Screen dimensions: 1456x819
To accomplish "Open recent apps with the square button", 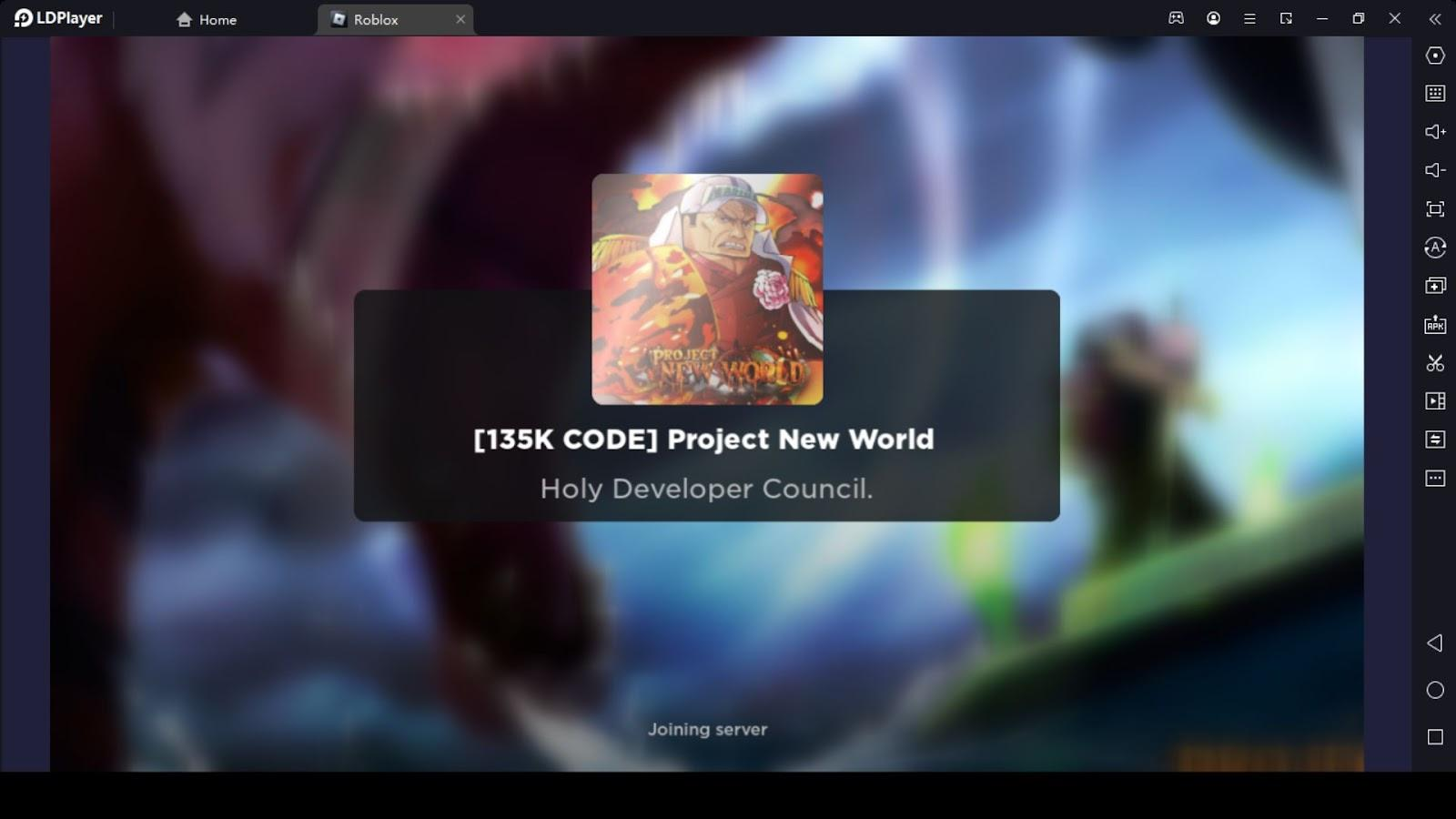I will point(1435,737).
